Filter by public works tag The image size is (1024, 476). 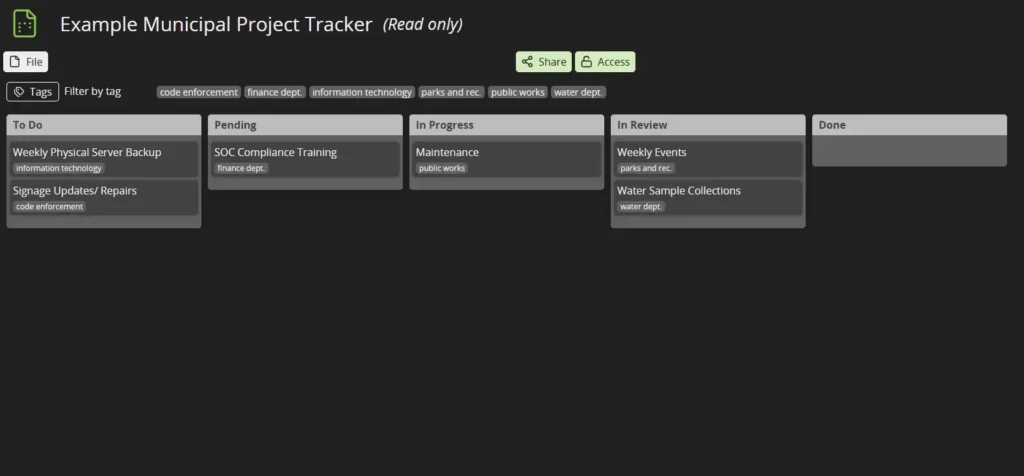pyautogui.click(x=518, y=93)
